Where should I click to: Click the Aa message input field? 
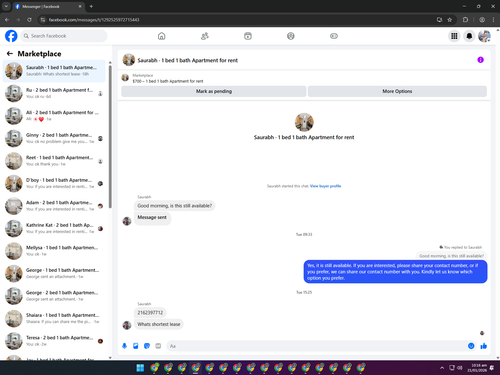pos(317,346)
